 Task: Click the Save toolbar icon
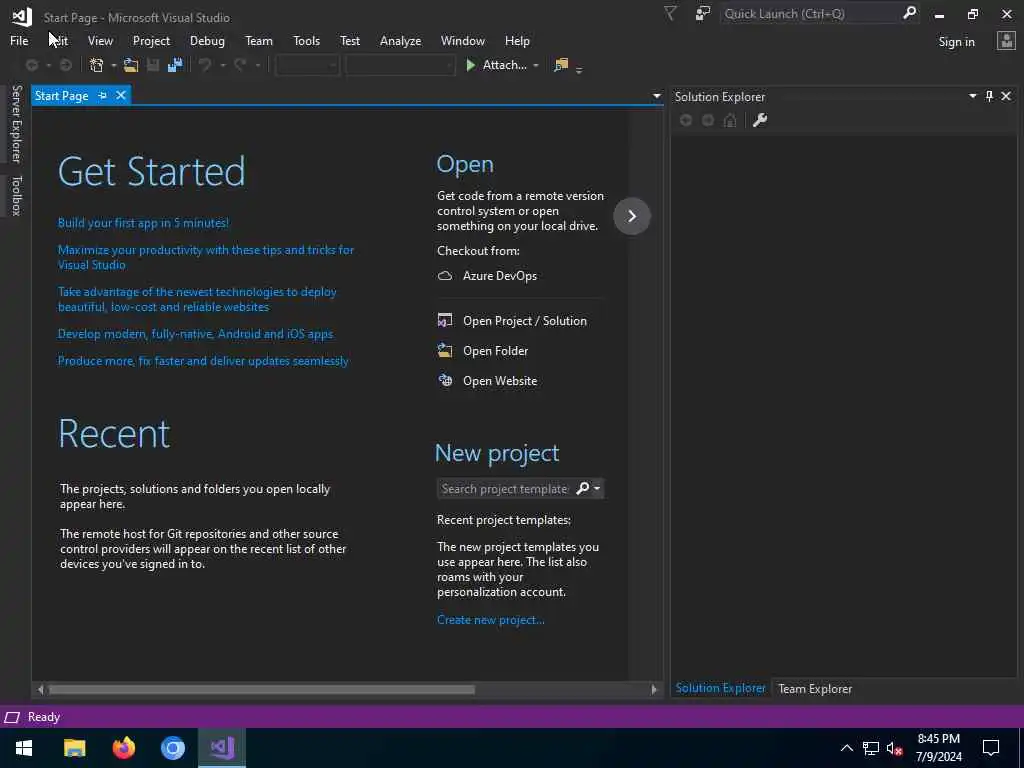point(153,65)
